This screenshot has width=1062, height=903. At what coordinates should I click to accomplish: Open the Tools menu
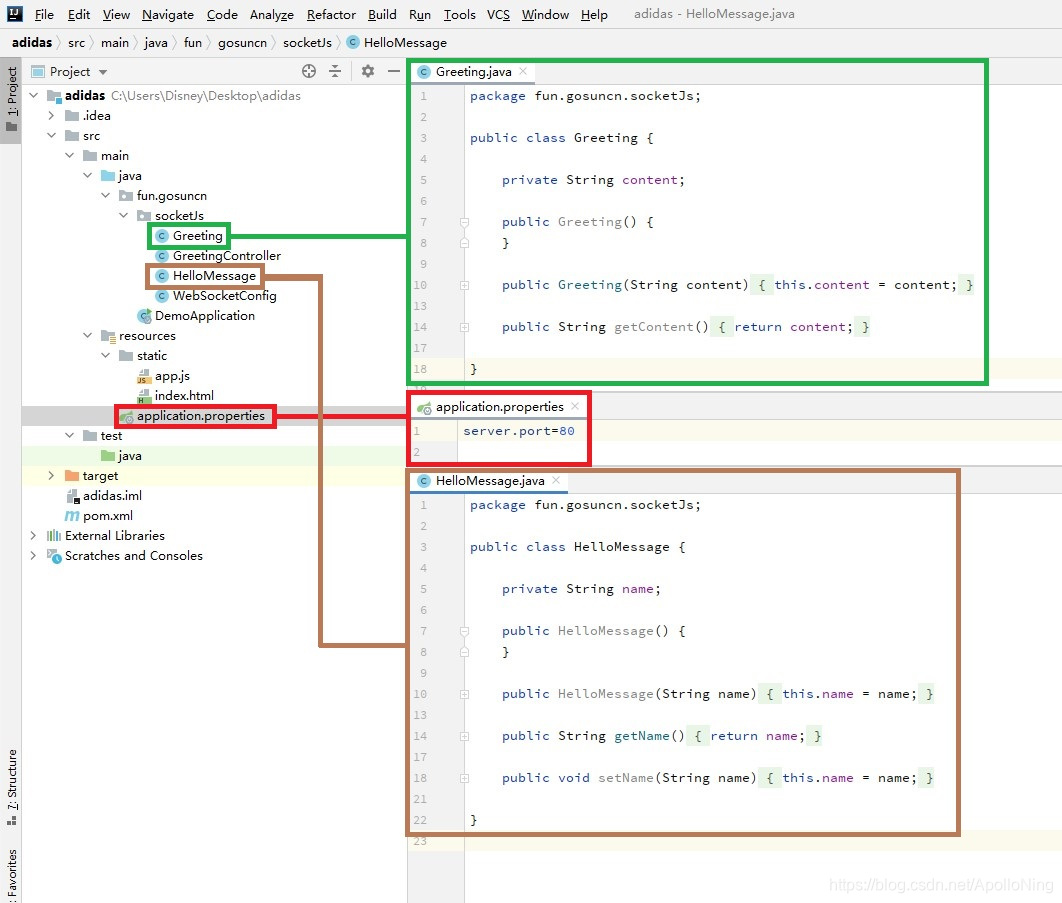click(x=459, y=14)
